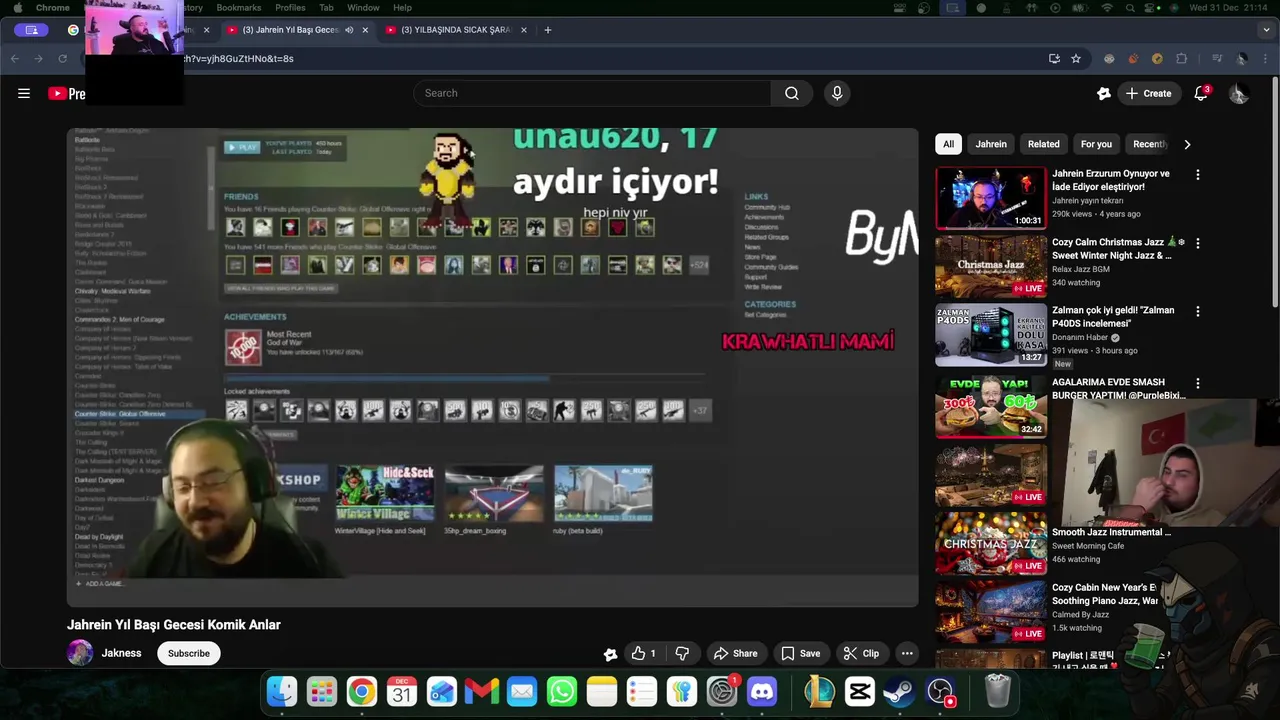The image size is (1280, 720).
Task: Click the Clip button
Action: tap(861, 653)
